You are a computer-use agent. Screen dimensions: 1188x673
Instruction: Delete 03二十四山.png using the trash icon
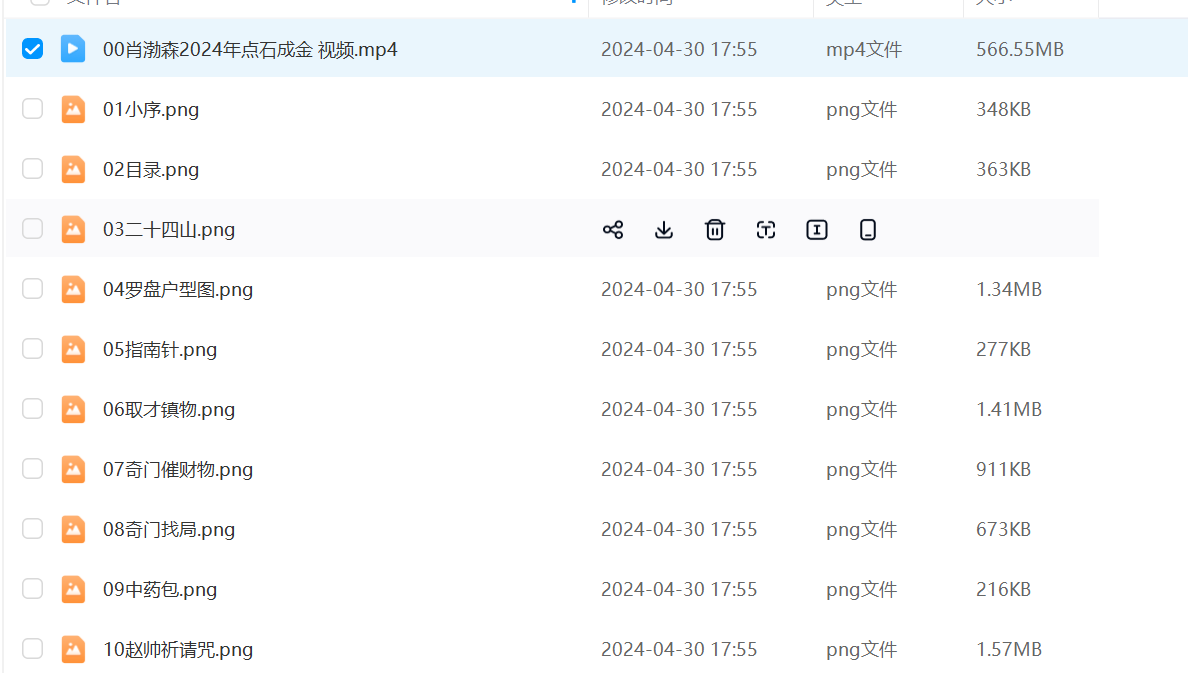(x=715, y=230)
